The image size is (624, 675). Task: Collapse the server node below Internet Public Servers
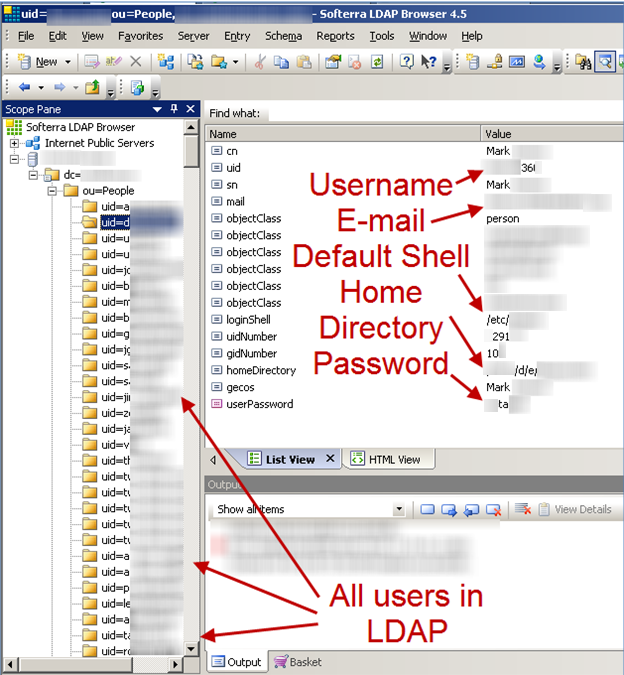14,159
